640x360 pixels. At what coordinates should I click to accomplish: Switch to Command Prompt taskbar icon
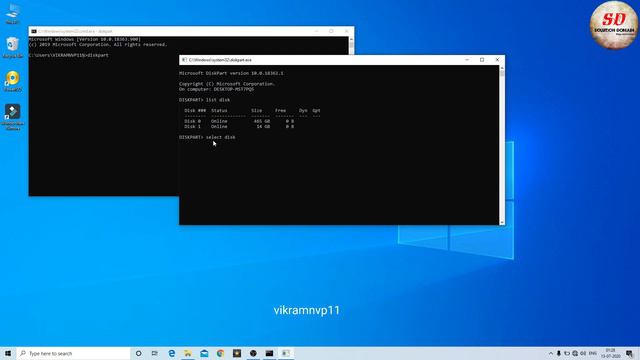[269, 353]
